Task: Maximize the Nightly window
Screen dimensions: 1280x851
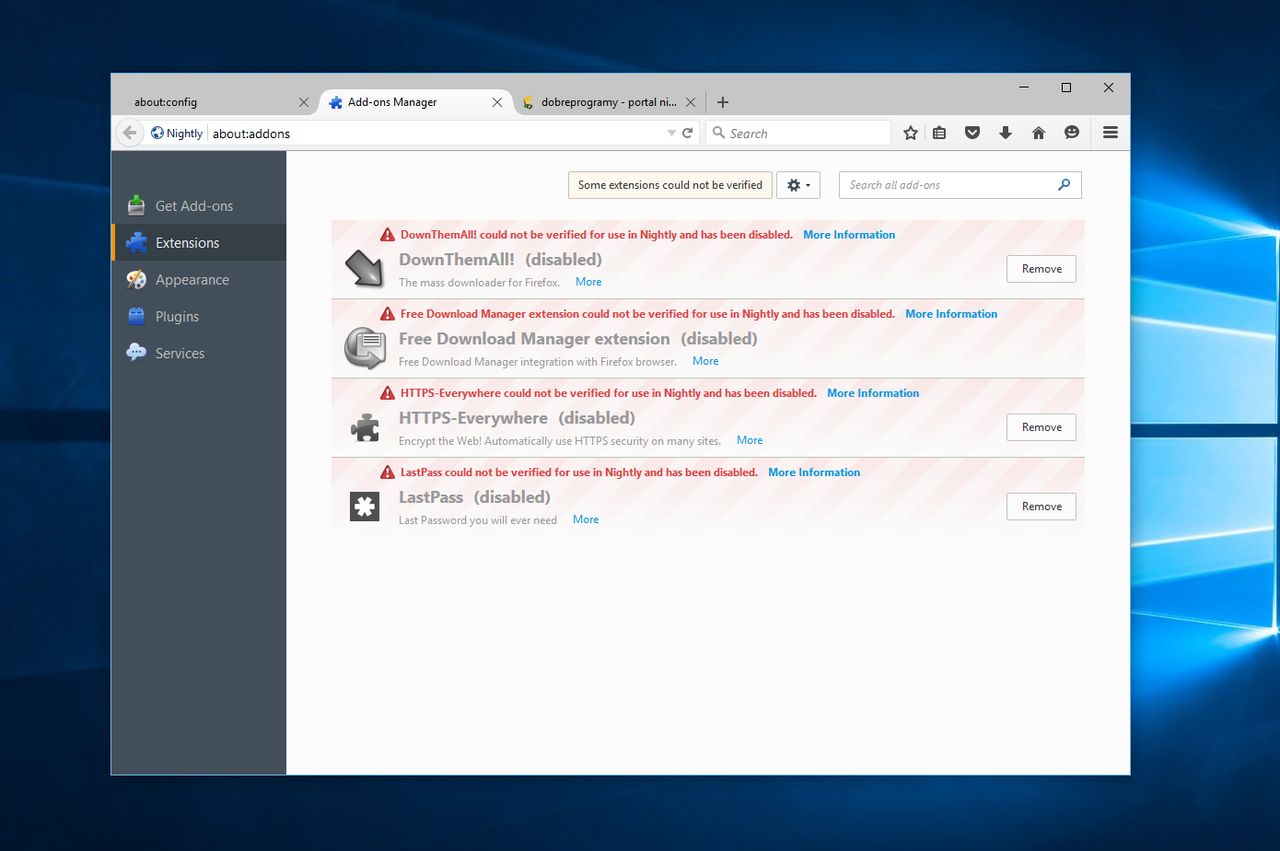Action: point(1066,88)
